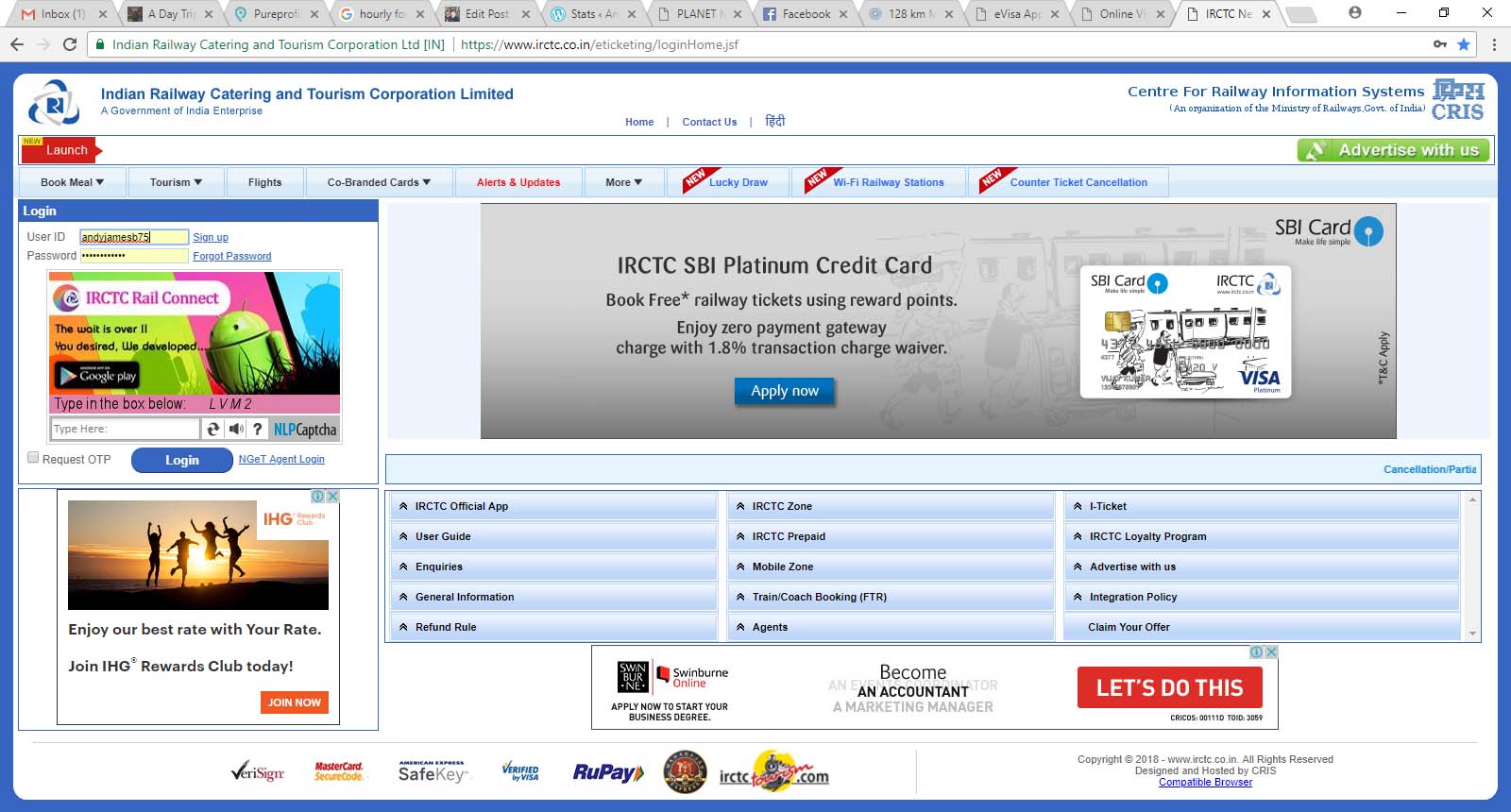This screenshot has width=1511, height=812.
Task: Click the IRCTC logo
Action: point(54,103)
